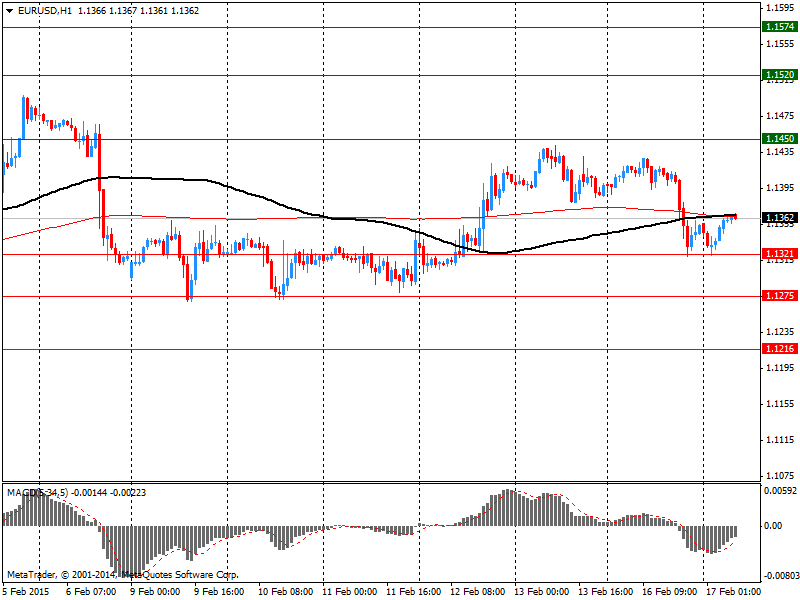Click the 1.1195 price scale value
Image resolution: width=800 pixels, height=600 pixels.
tap(781, 368)
